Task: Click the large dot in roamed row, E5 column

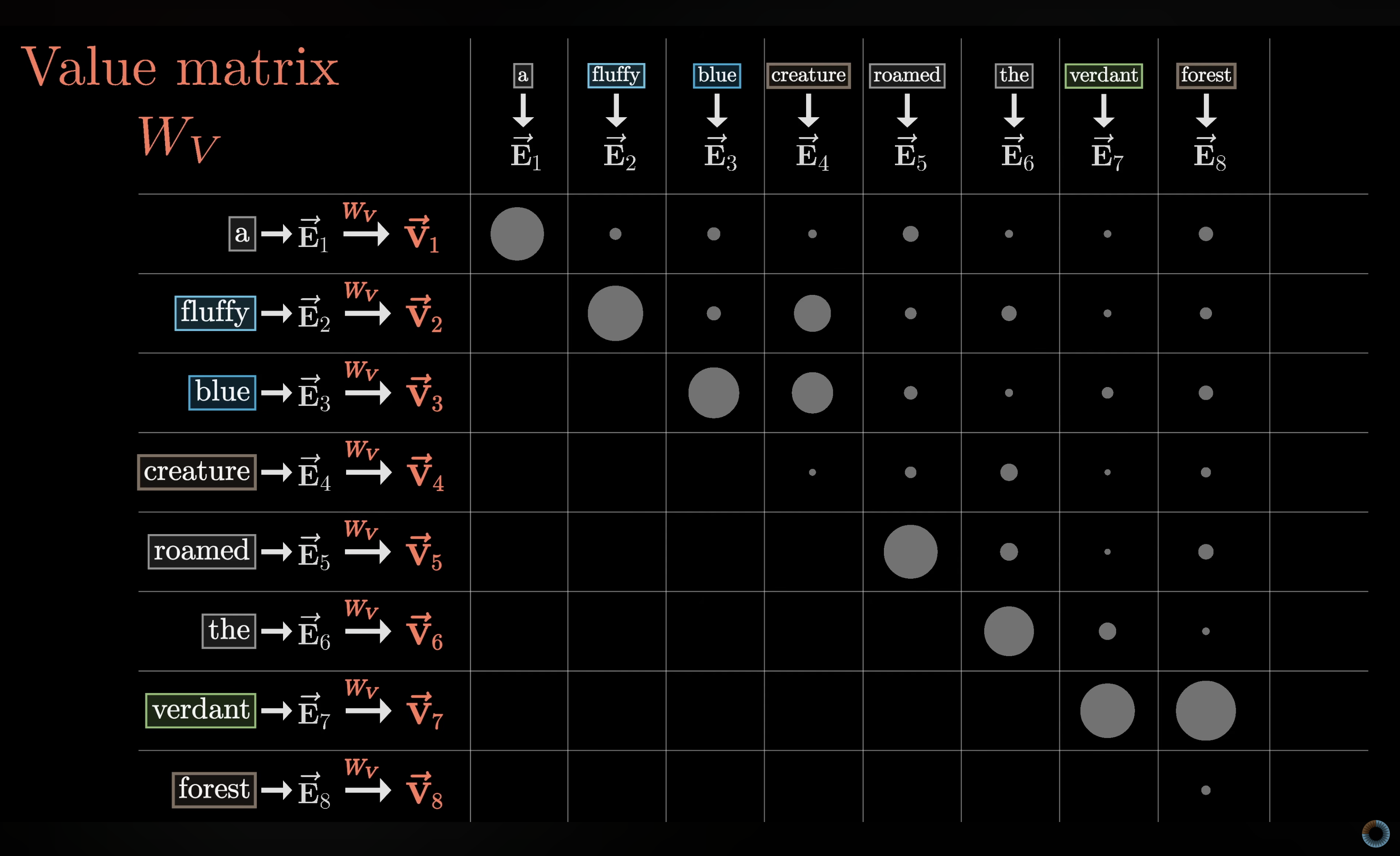Action: (910, 552)
